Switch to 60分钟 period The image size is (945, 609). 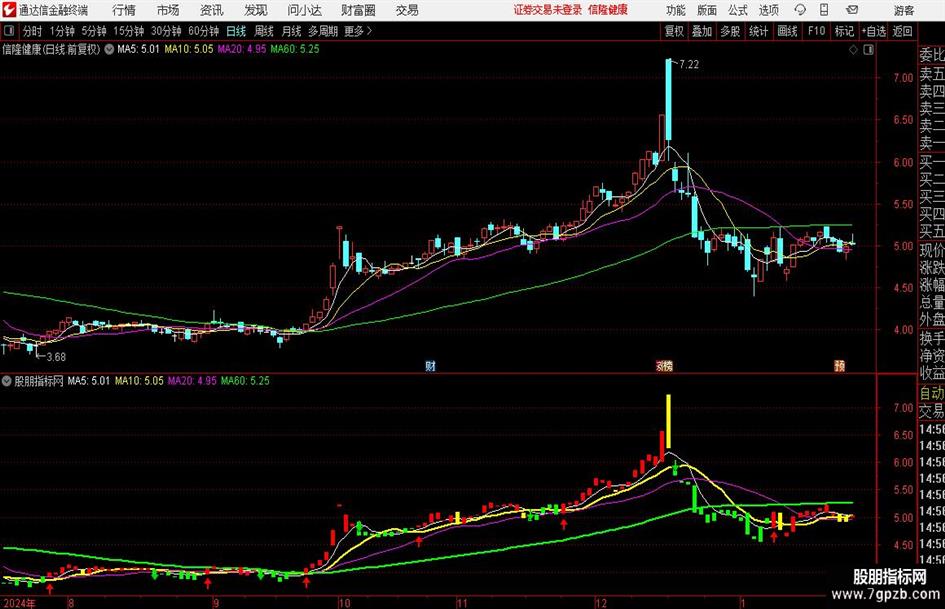[203, 31]
